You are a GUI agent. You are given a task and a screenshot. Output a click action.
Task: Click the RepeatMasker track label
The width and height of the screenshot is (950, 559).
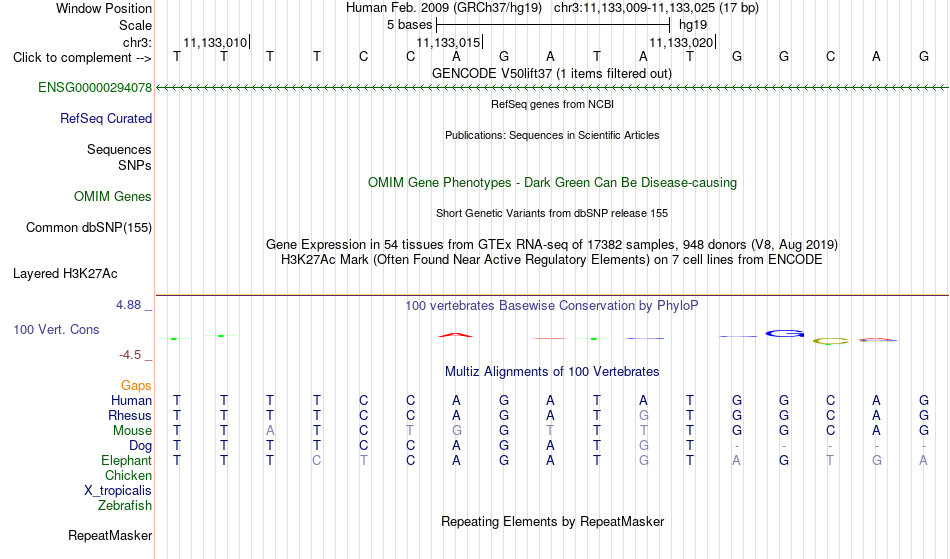tap(110, 535)
